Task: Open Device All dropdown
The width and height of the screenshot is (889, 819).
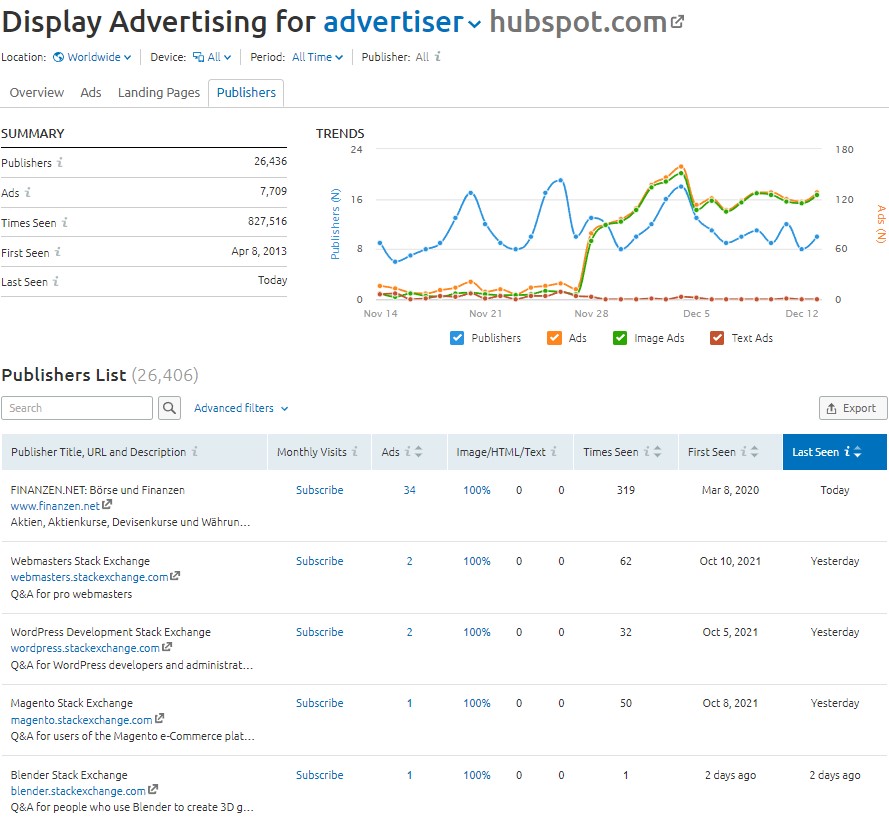Action: [212, 57]
